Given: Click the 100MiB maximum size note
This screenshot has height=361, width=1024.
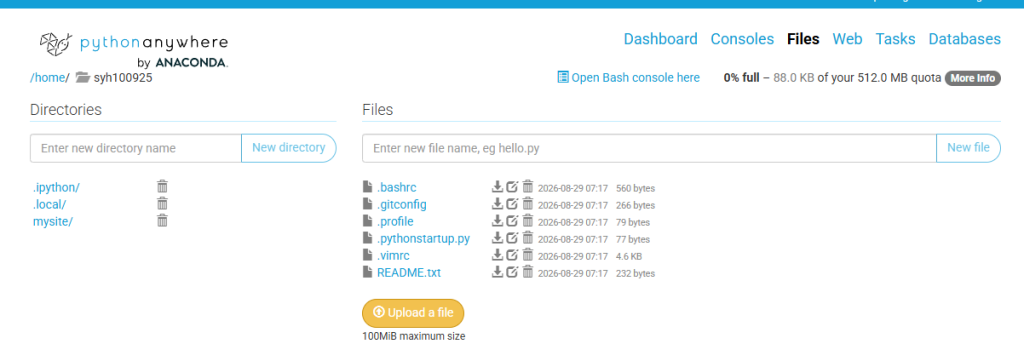Looking at the screenshot, I should tap(414, 337).
